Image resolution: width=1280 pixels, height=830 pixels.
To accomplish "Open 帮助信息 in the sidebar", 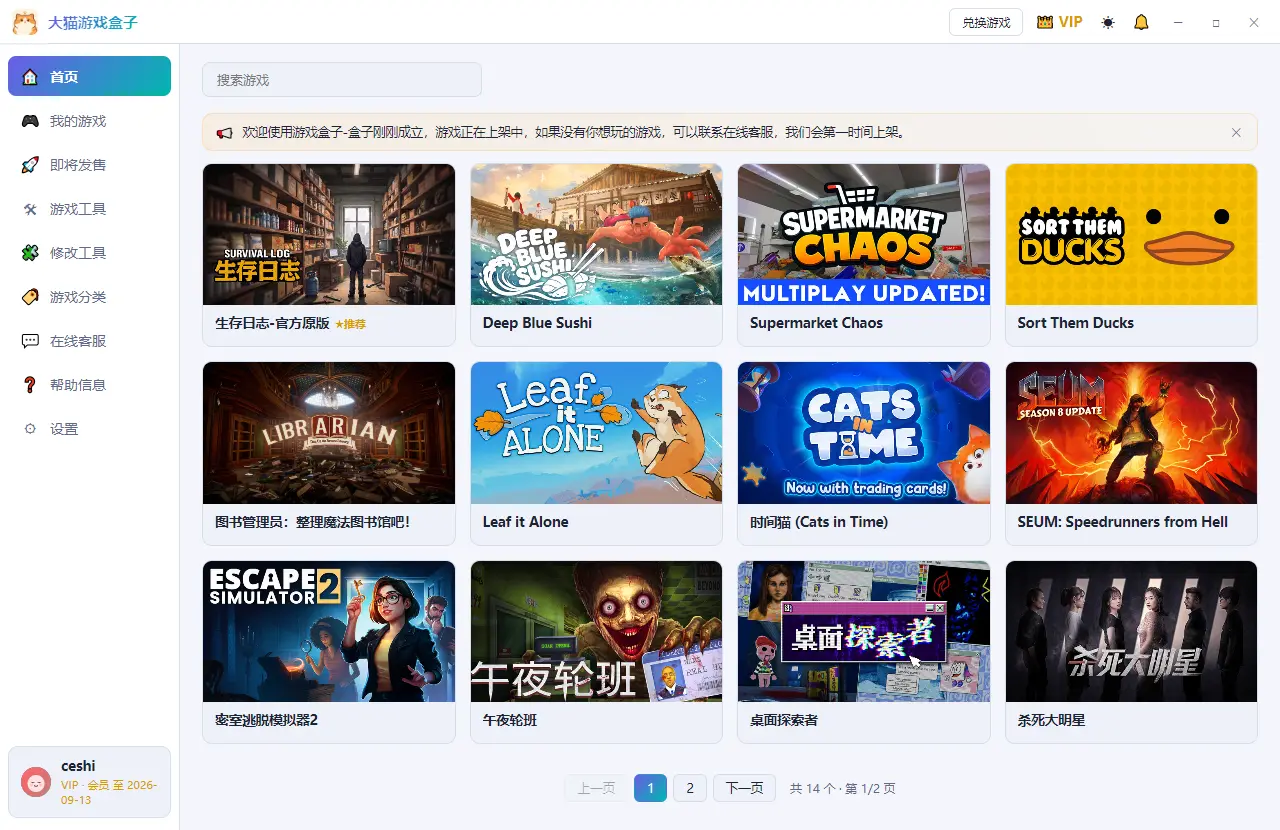I will point(89,385).
